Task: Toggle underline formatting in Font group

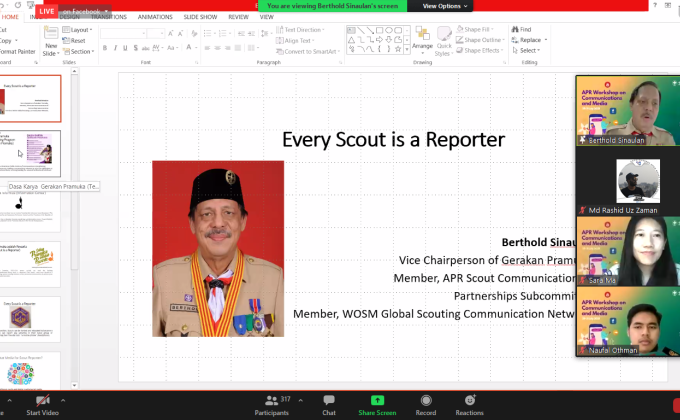Action: pyautogui.click(x=127, y=48)
